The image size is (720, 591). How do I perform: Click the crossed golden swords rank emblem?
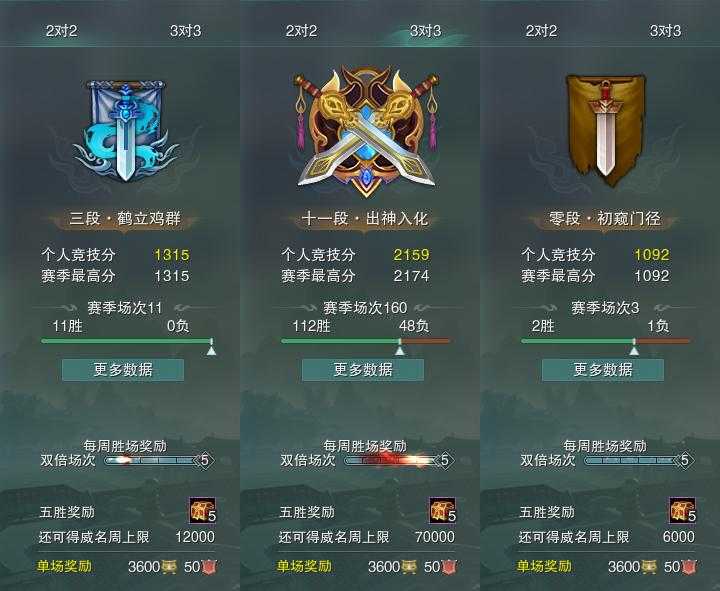366,131
